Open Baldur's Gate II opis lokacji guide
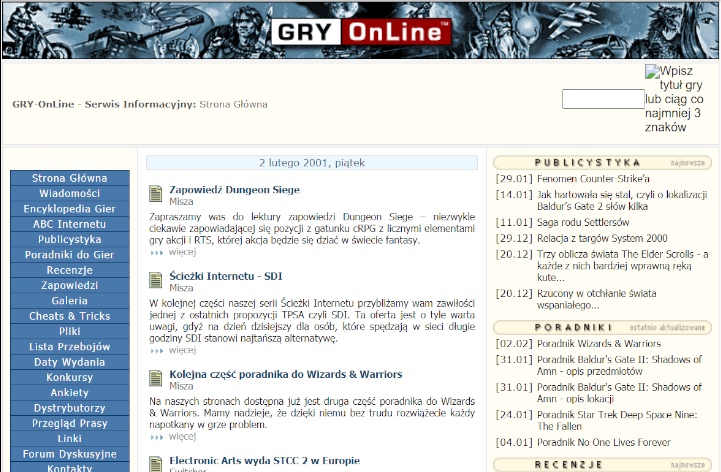The image size is (721, 472). click(x=619, y=392)
